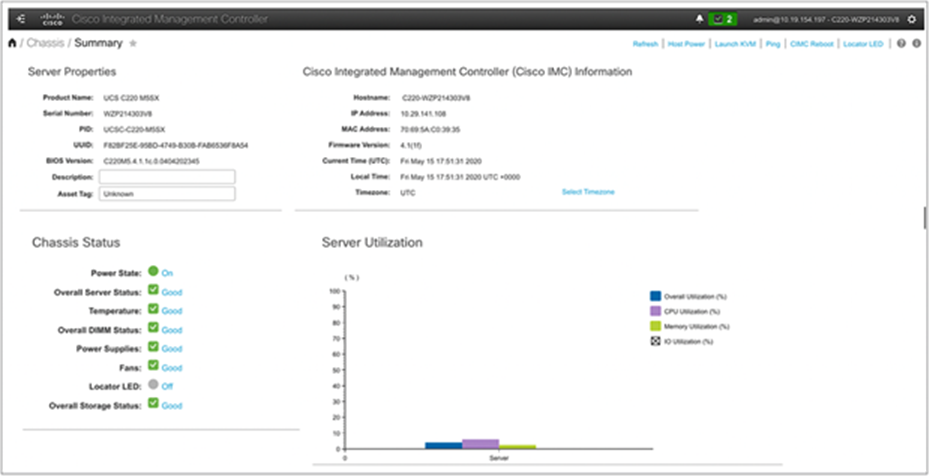Screen dimensions: 929x476
Task: Click into the Description input field
Action: [x=167, y=177]
